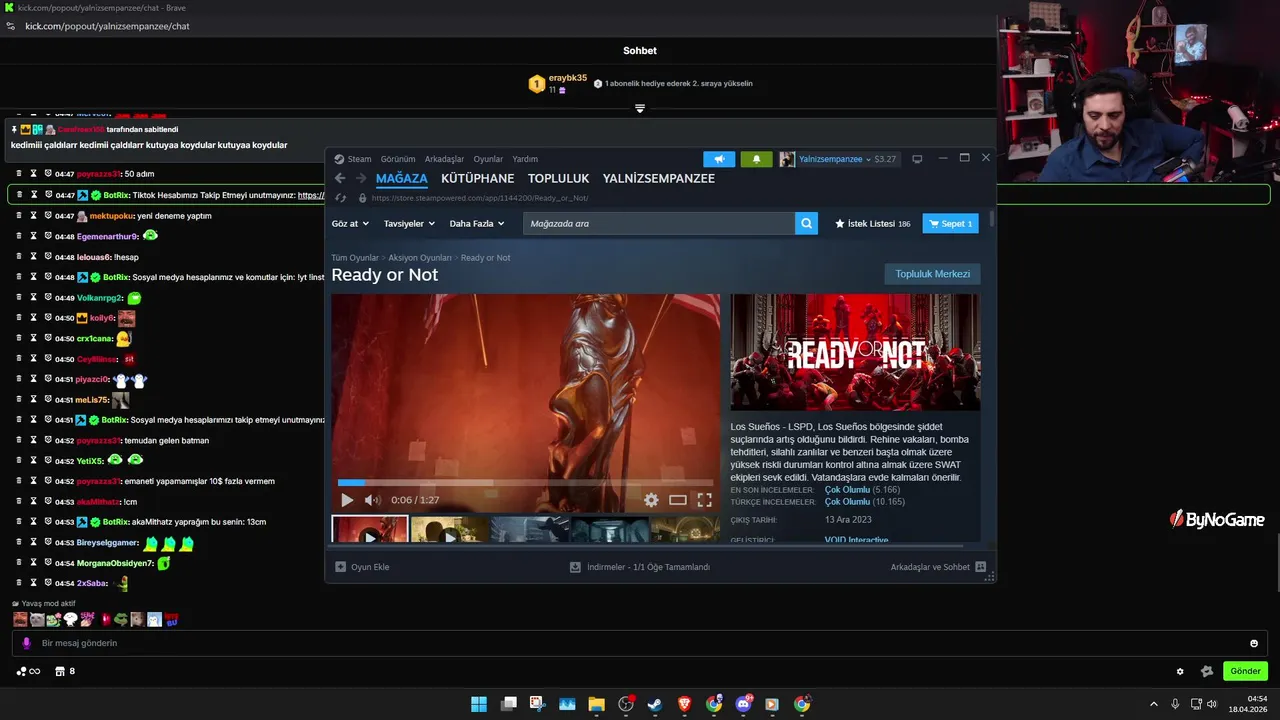Click the Volkanrpg2 username in chat
1280x720 pixels.
99,298
